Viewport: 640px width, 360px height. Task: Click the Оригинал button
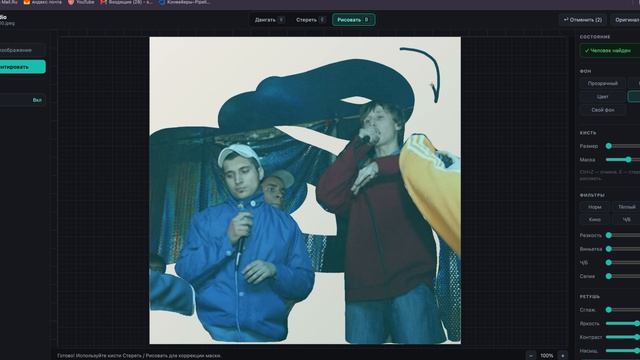pos(626,20)
